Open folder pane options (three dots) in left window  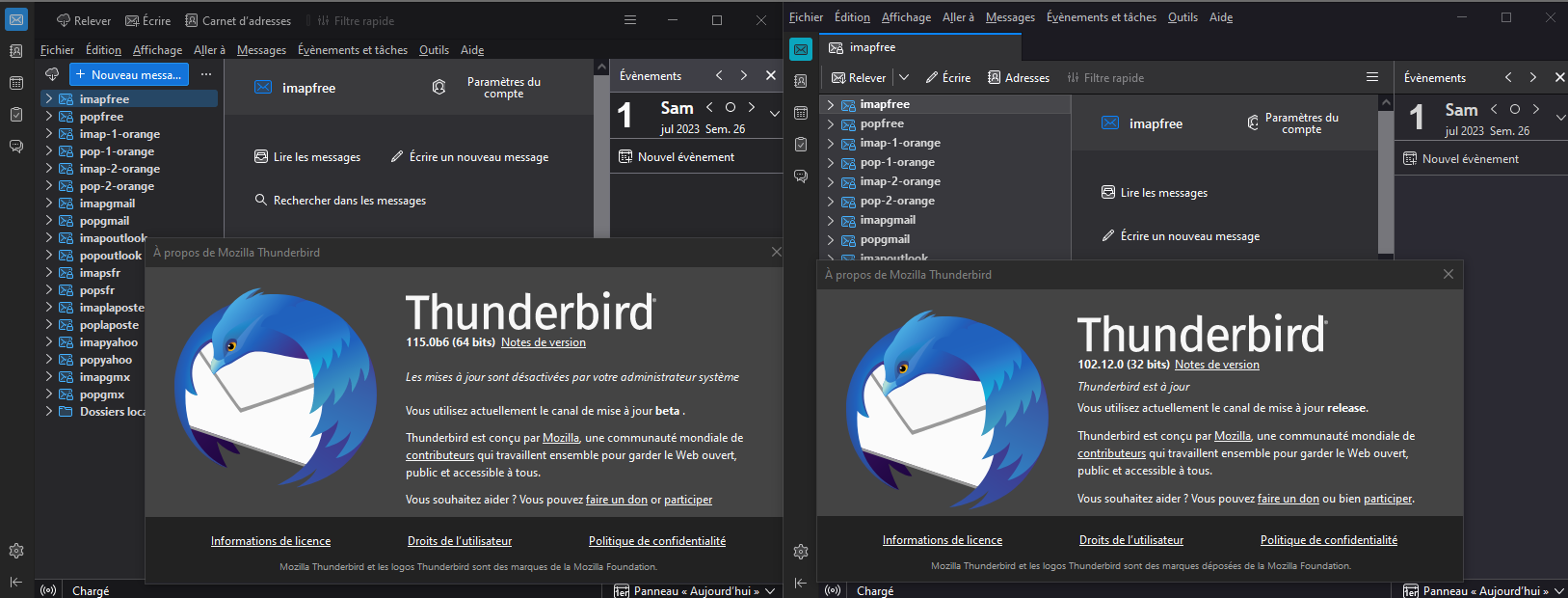(206, 74)
